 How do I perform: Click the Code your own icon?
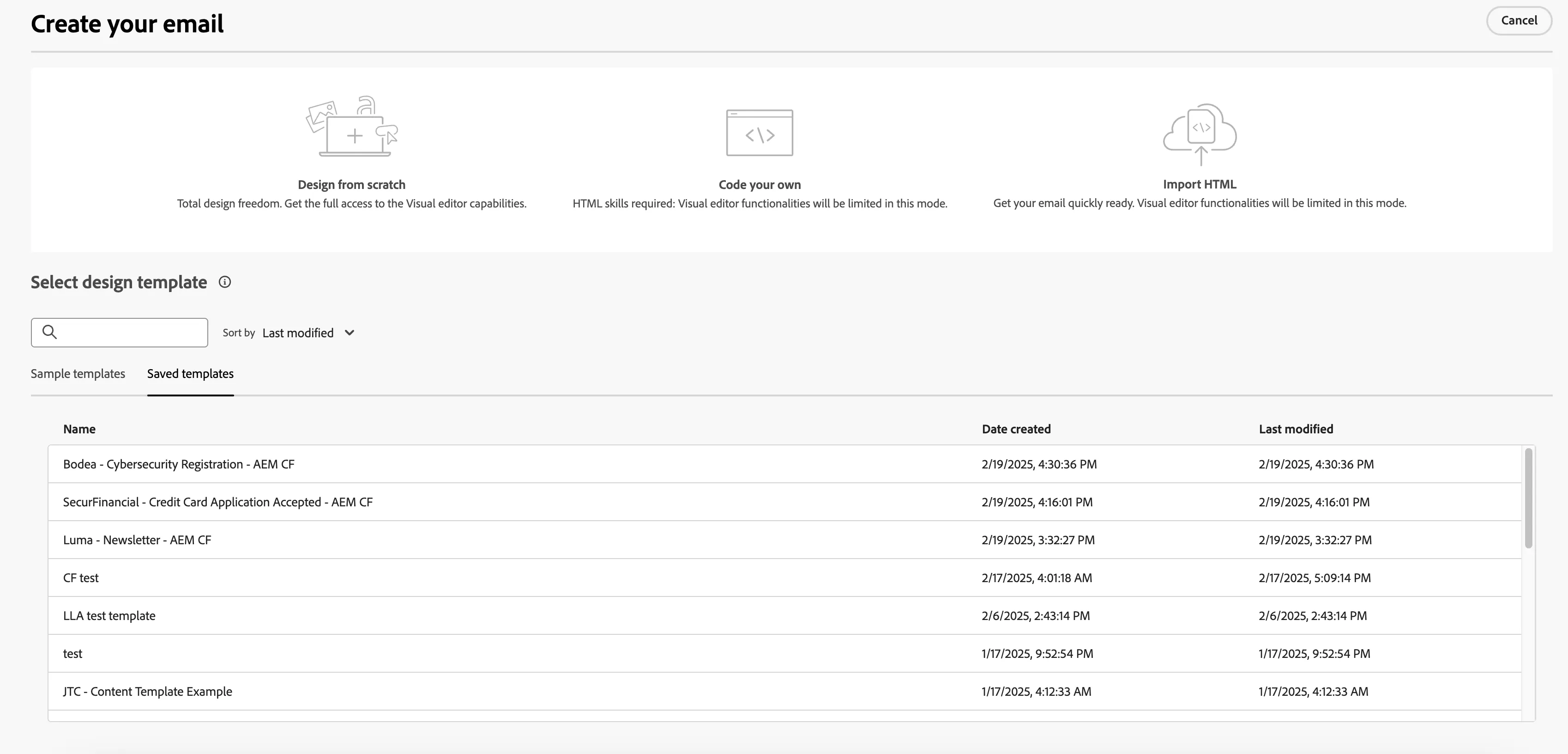coord(760,132)
